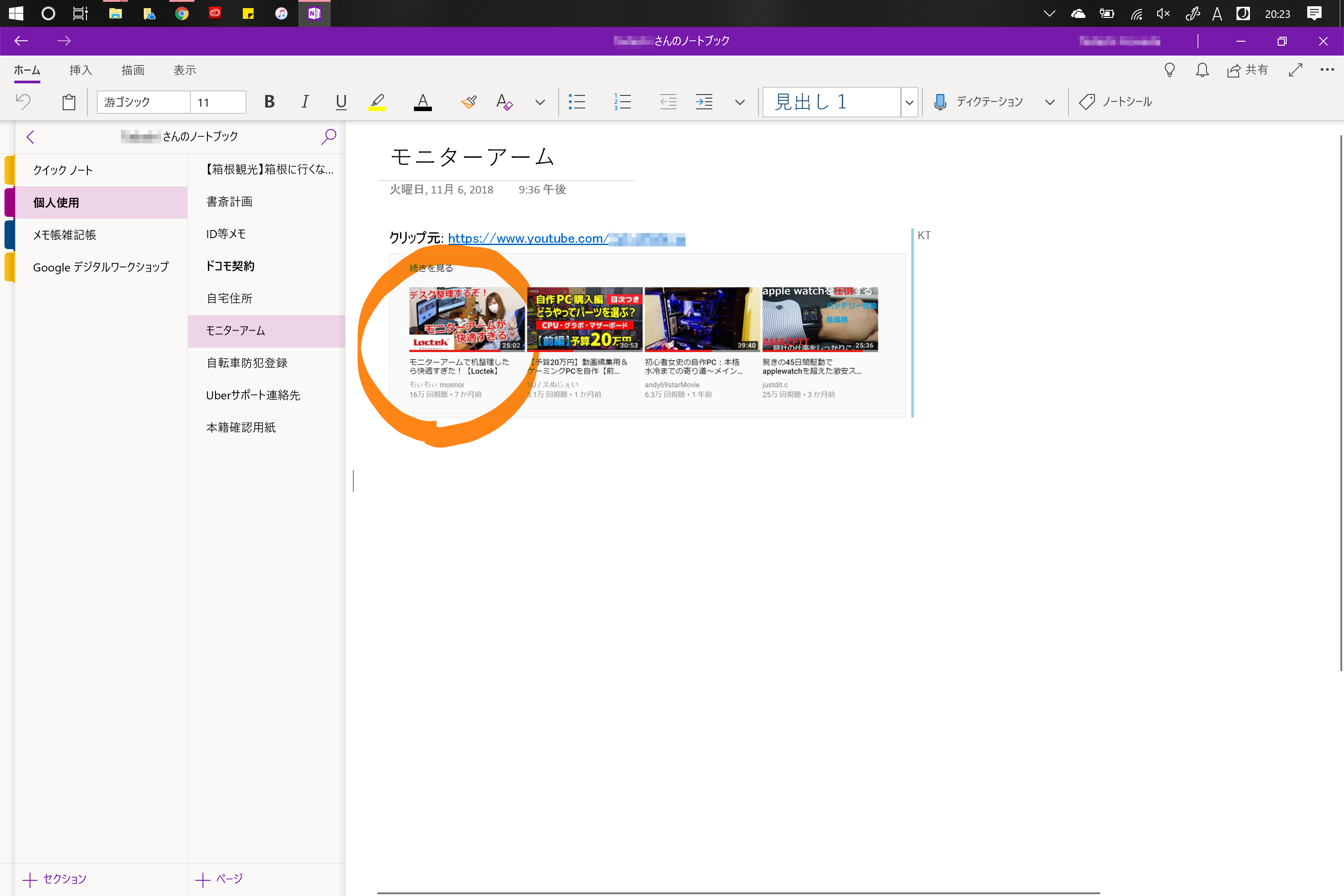Click the format painter icon
This screenshot has width=1344, height=896.
(469, 102)
